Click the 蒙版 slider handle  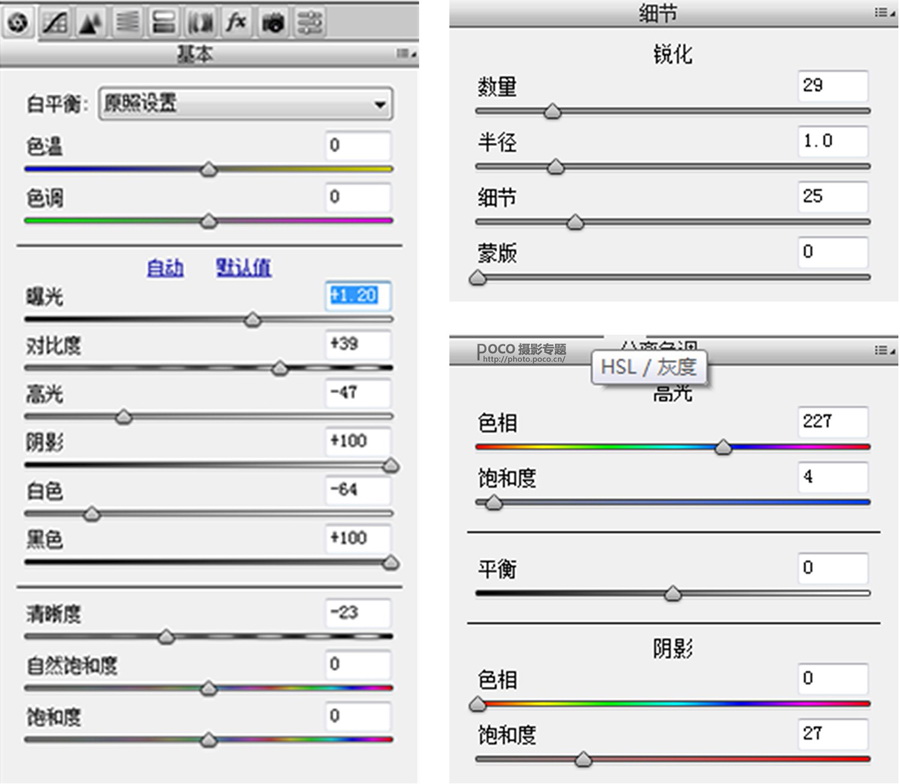tap(478, 278)
